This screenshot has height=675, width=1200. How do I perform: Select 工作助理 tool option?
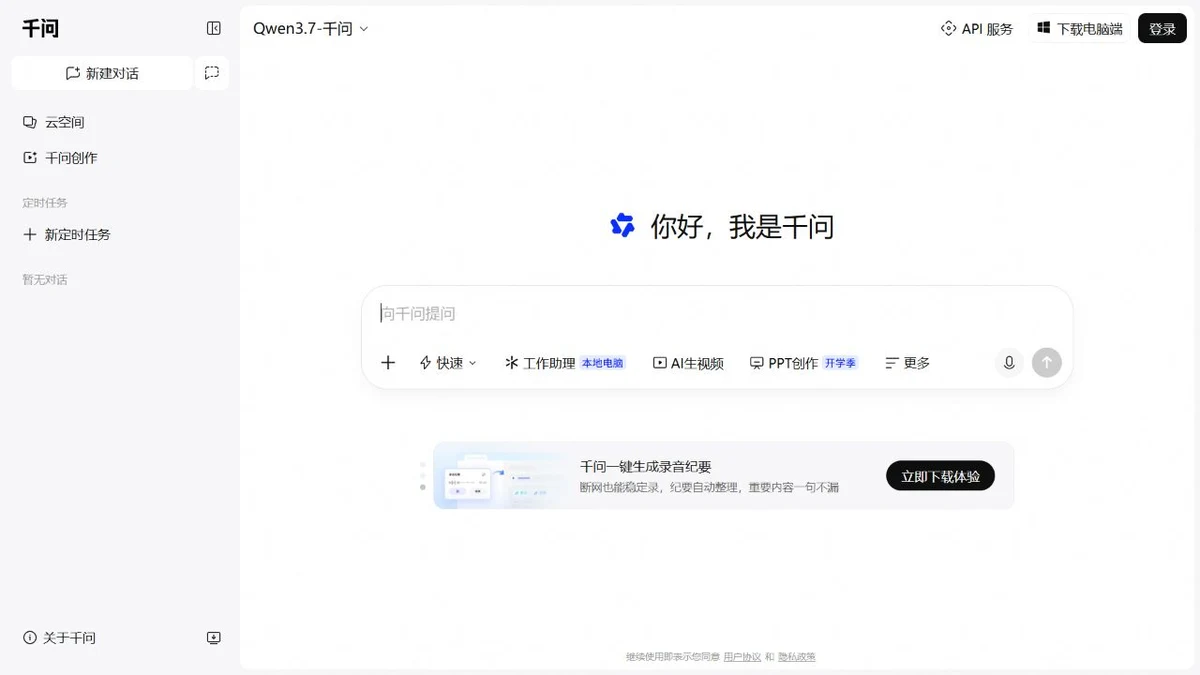[x=565, y=363]
